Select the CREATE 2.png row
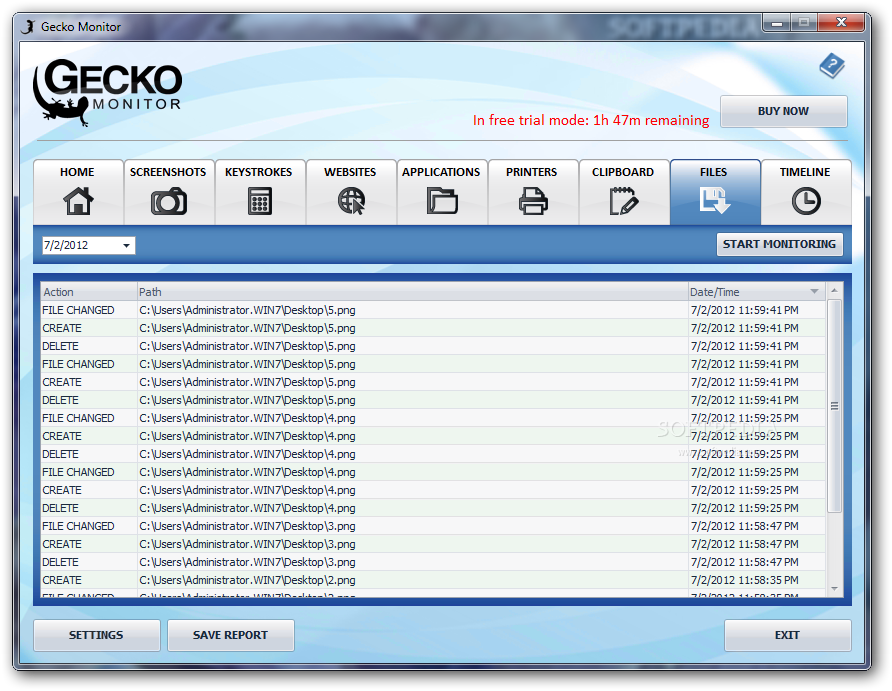Image resolution: width=892 pixels, height=691 pixels. point(433,580)
